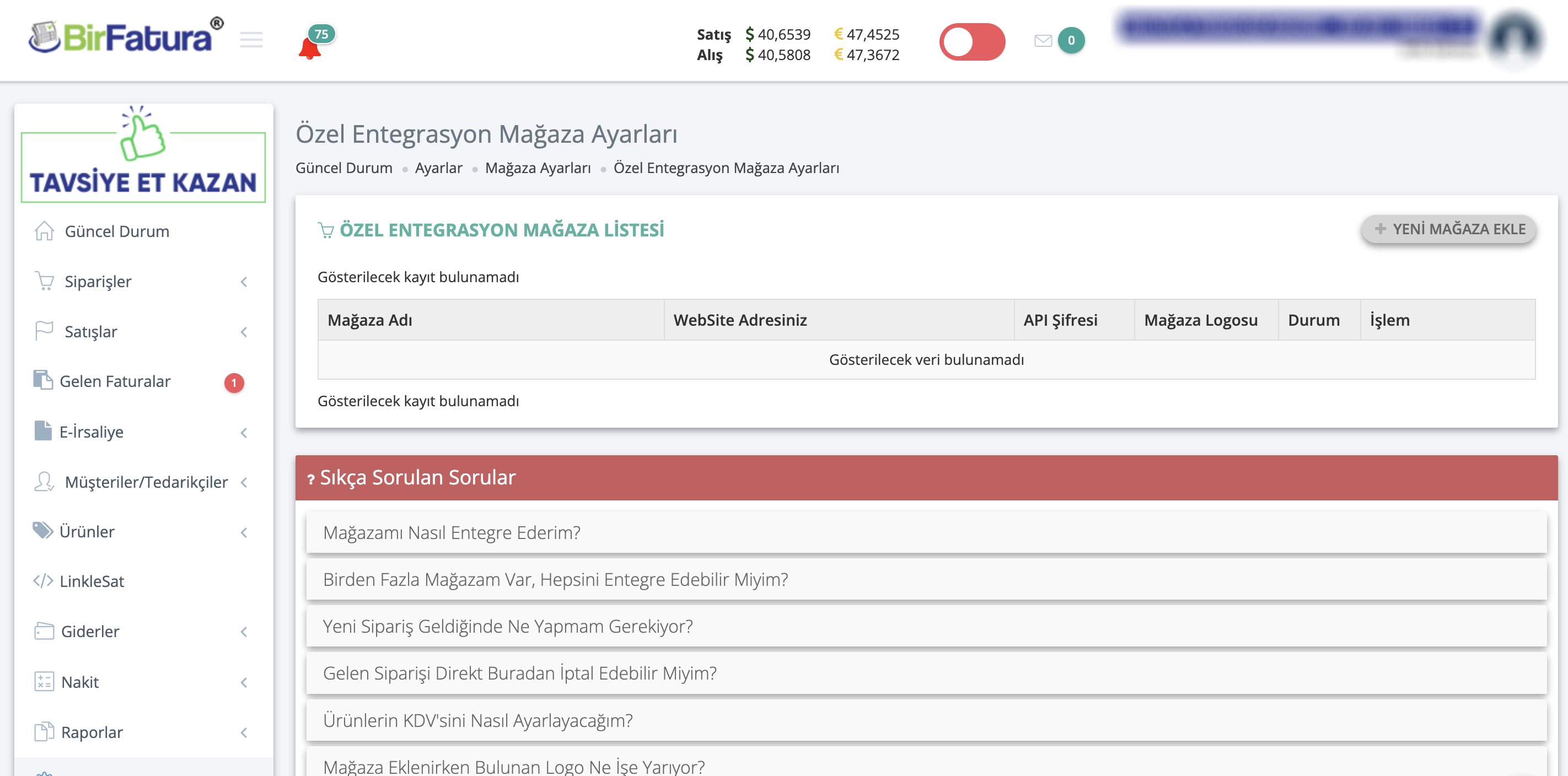
Task: Expand the Müşteriler/Tedarikçiler chevron
Action: click(244, 482)
